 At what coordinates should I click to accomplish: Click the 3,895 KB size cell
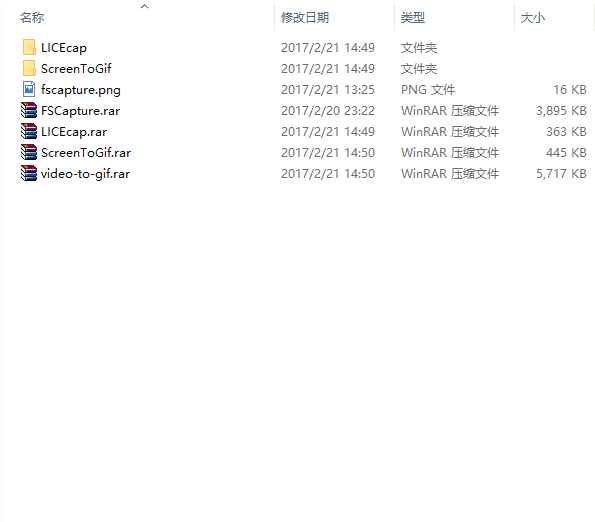tap(561, 110)
